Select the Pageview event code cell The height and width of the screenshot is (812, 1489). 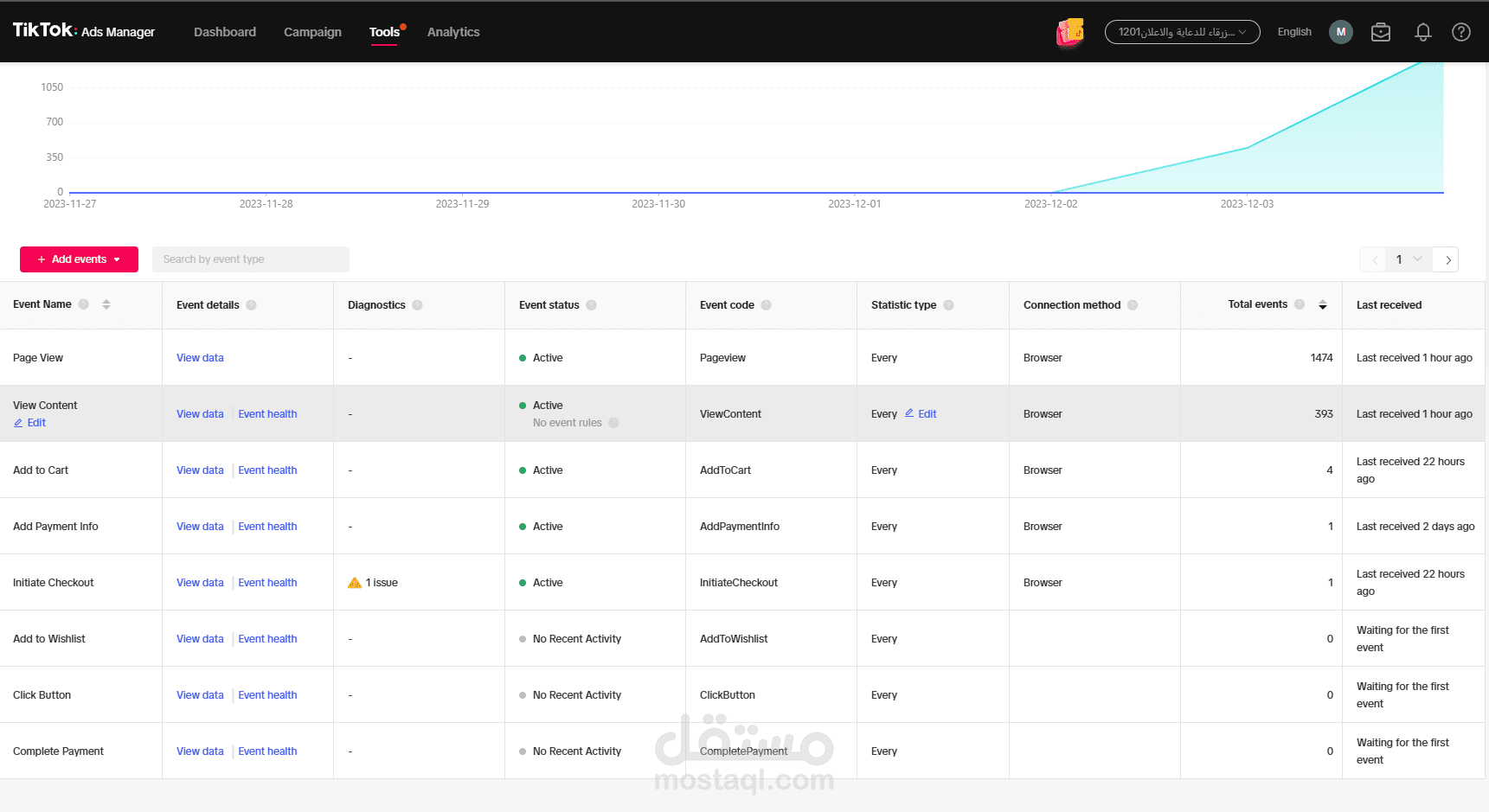coord(722,358)
